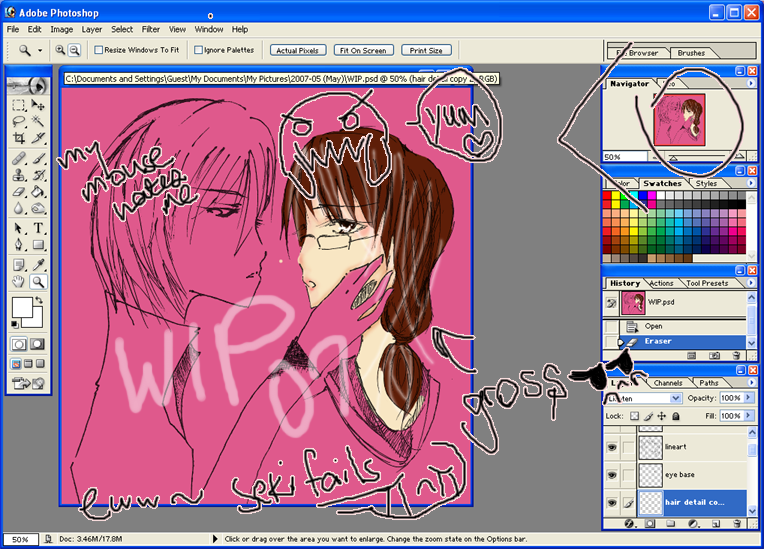The image size is (764, 549).
Task: Pick the yellow swatch in Swatches panel
Action: tap(616, 195)
